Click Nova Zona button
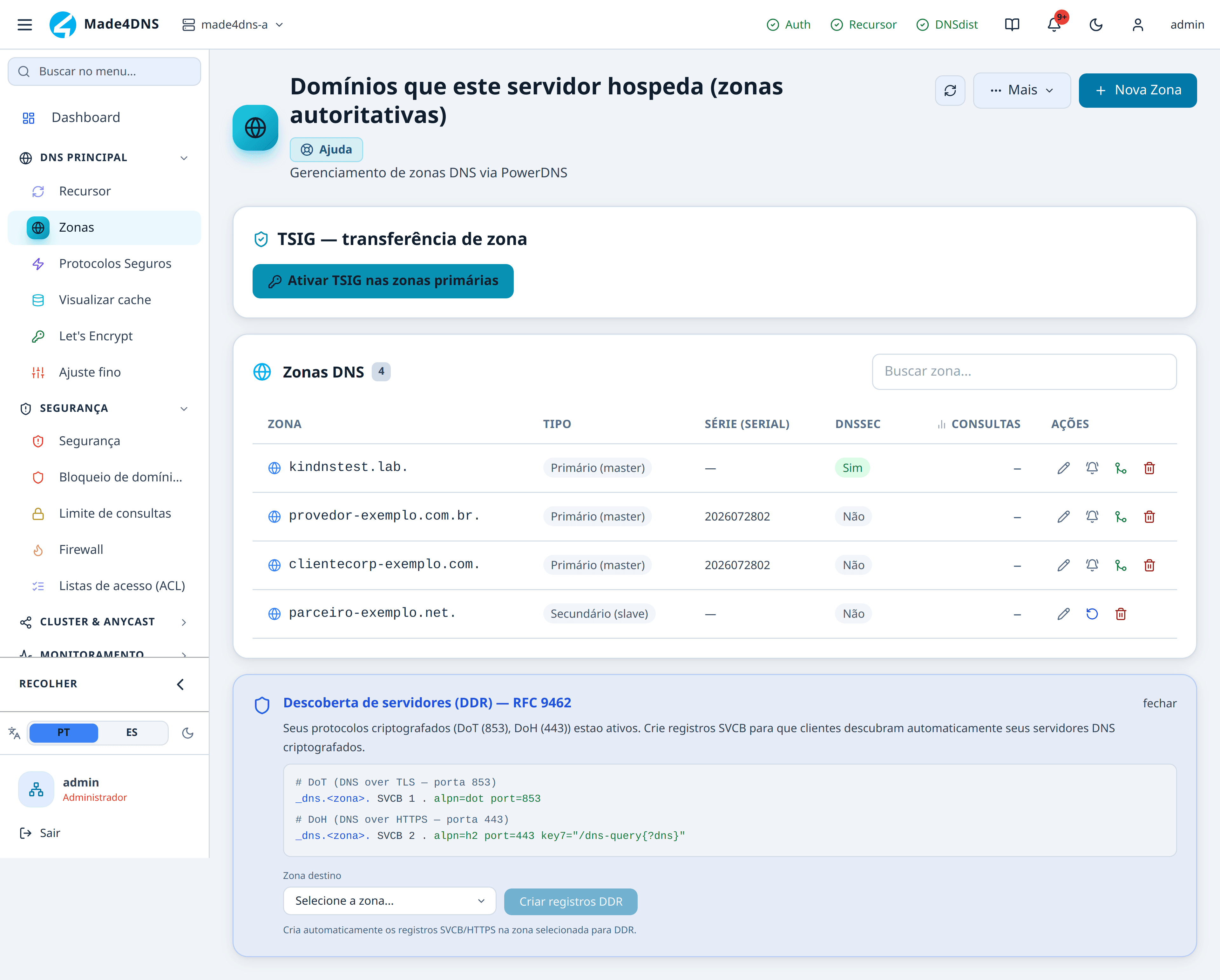The image size is (1220, 980). pos(1137,90)
